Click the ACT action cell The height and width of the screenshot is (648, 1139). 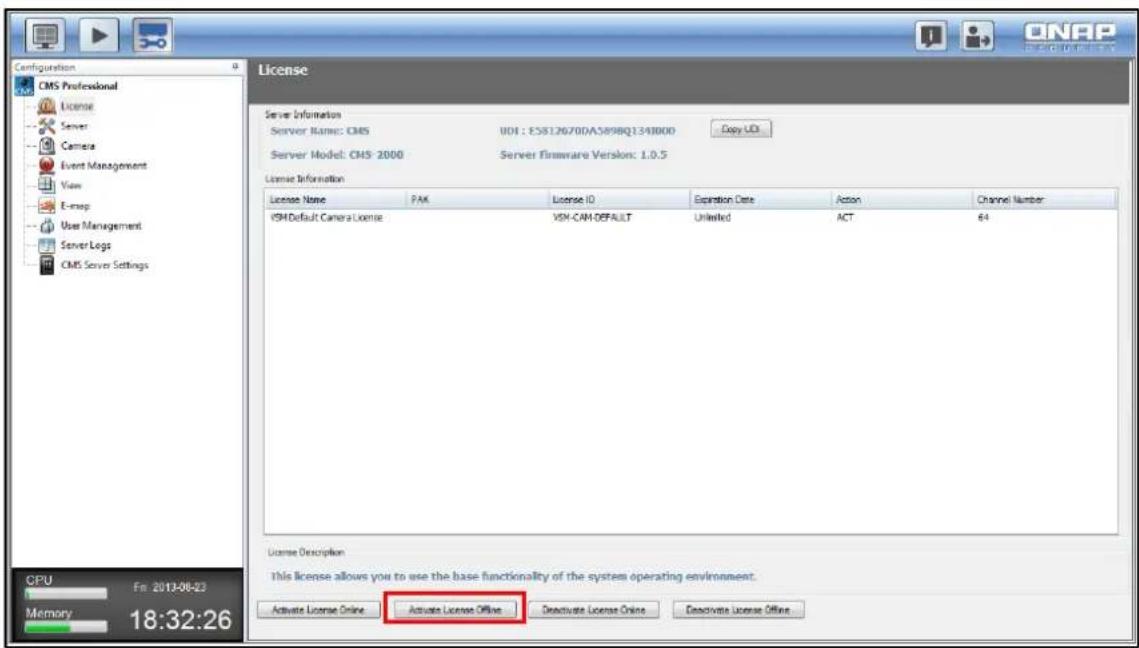845,216
